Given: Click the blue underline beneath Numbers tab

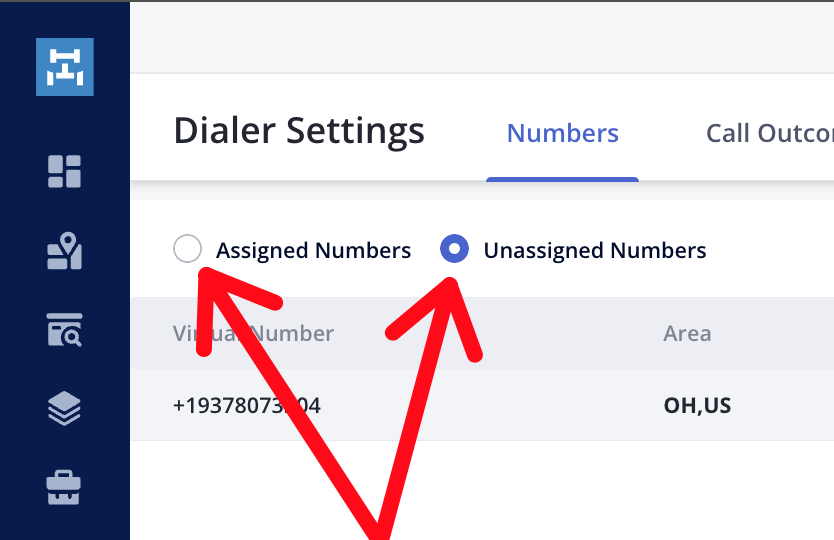Looking at the screenshot, I should click(562, 179).
